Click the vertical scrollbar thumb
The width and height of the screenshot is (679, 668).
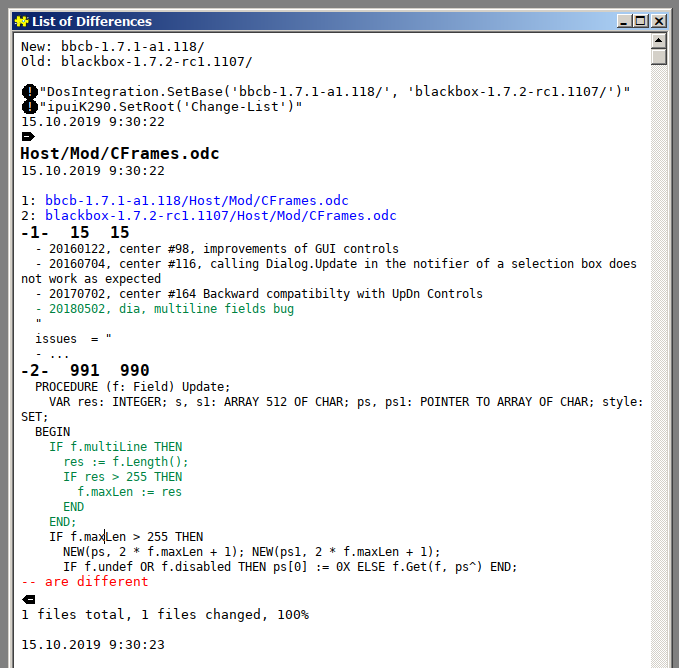[658, 57]
